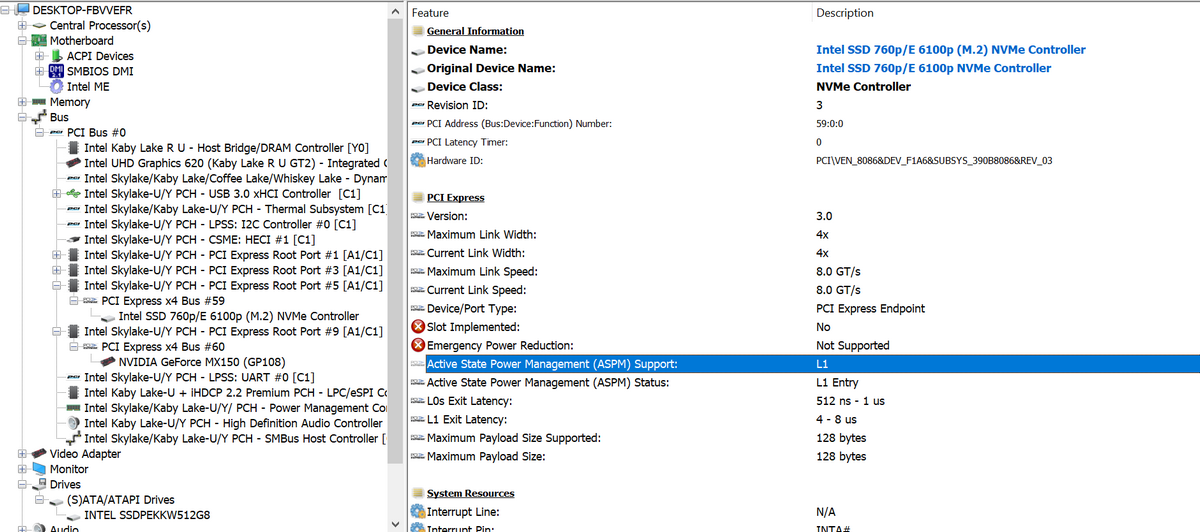This screenshot has width=1200, height=532.
Task: Click the Intel UHD Graphics 620 card icon
Action: click(x=73, y=163)
